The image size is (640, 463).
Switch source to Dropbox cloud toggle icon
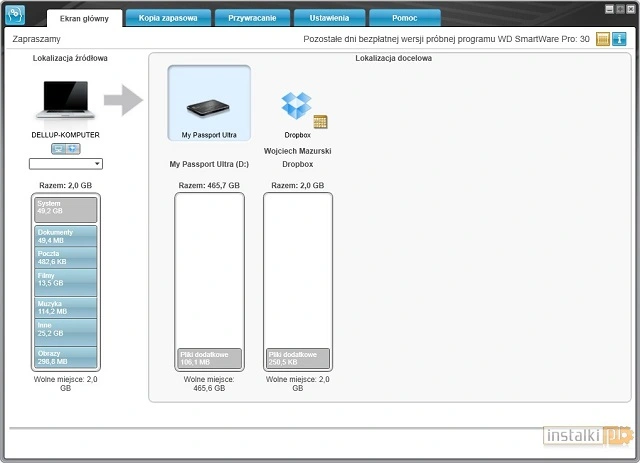coord(73,148)
